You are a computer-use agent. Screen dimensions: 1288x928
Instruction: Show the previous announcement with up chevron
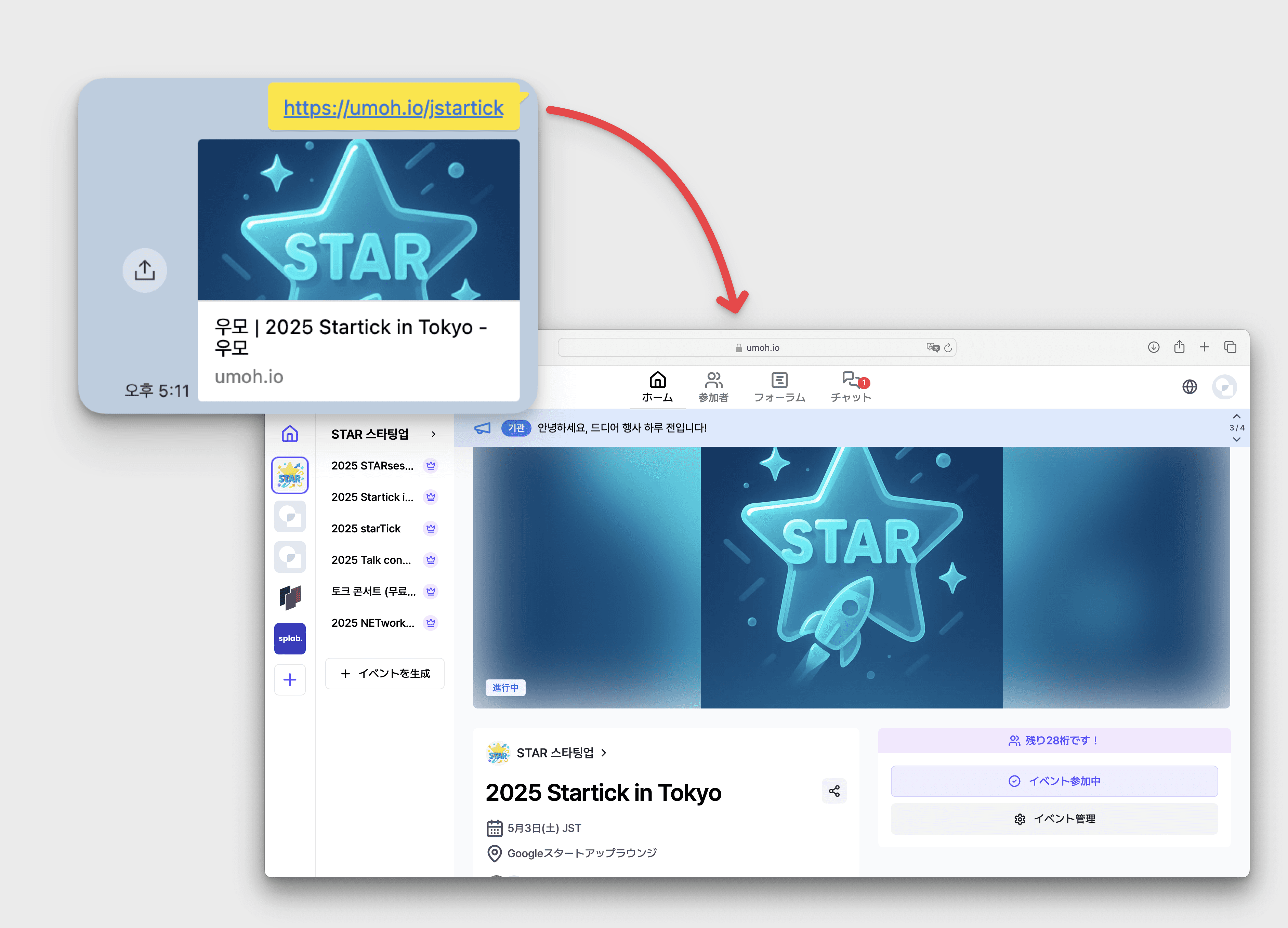tap(1236, 416)
